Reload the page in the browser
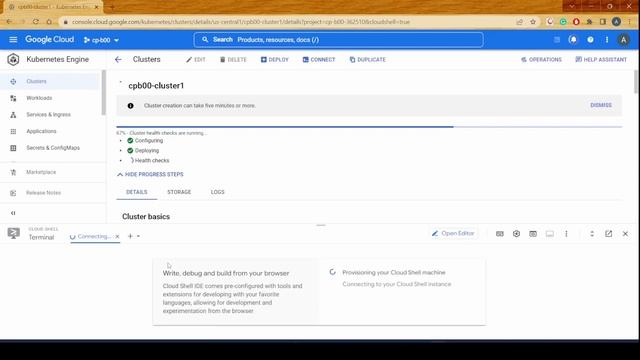The image size is (640, 360). click(36, 22)
